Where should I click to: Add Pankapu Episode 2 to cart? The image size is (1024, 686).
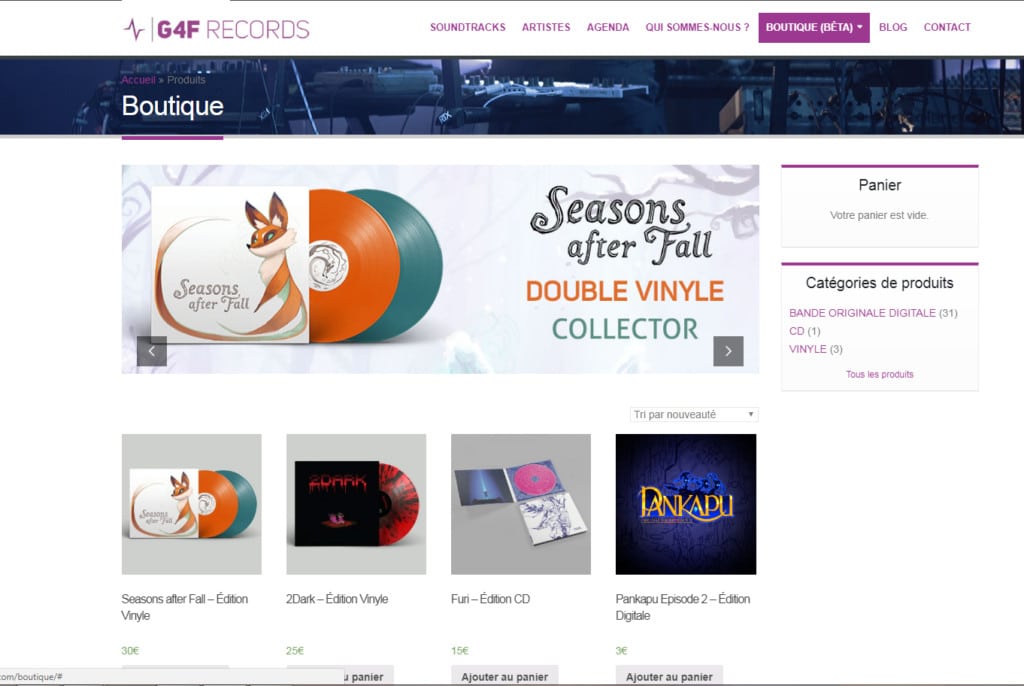(669, 676)
